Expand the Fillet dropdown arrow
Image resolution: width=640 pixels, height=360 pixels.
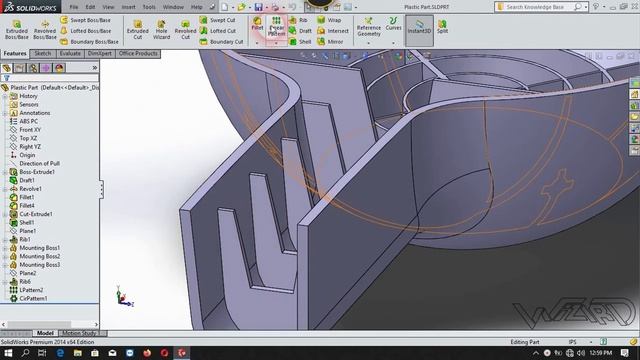pos(257,42)
